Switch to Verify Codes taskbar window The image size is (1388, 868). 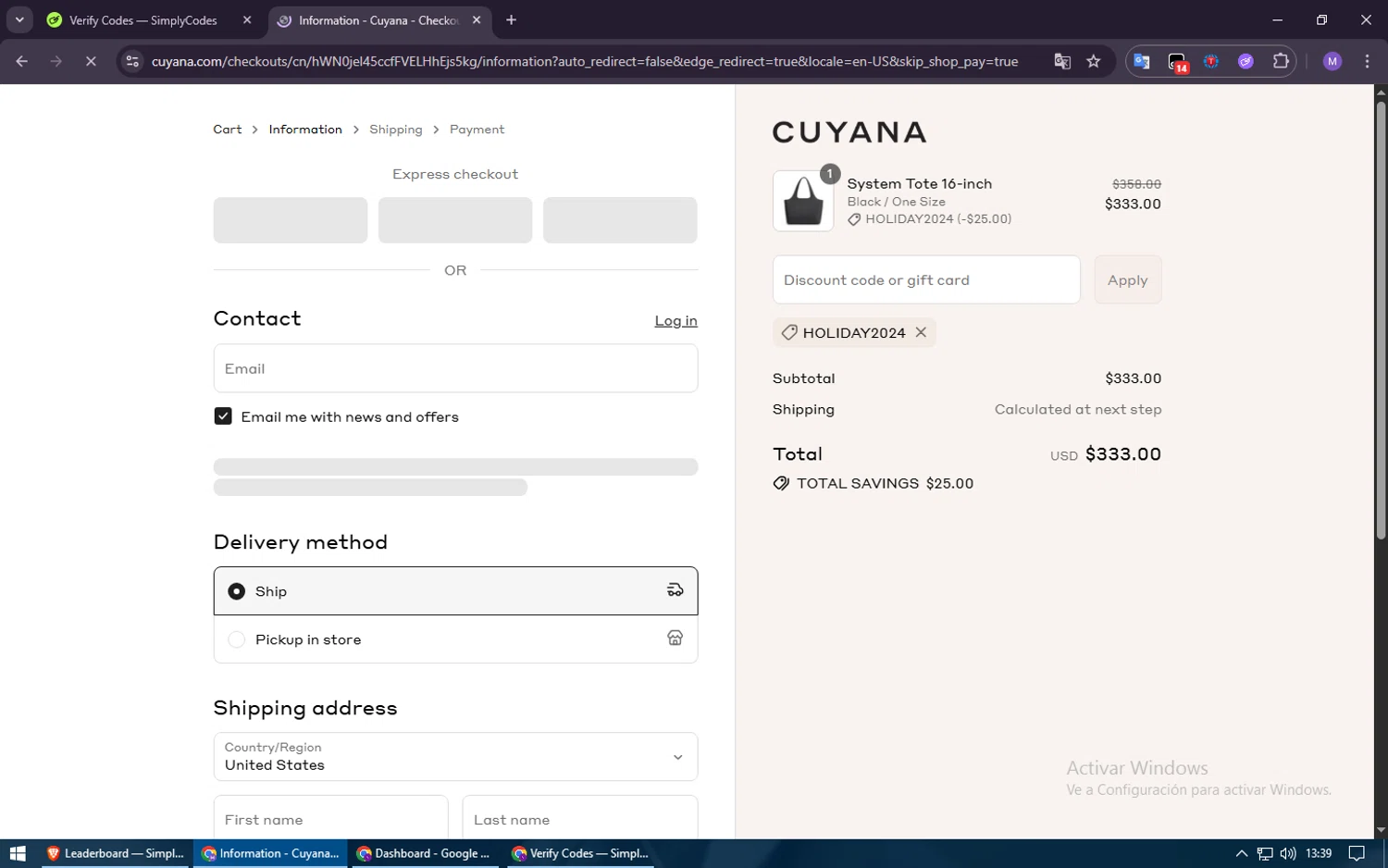(580, 853)
